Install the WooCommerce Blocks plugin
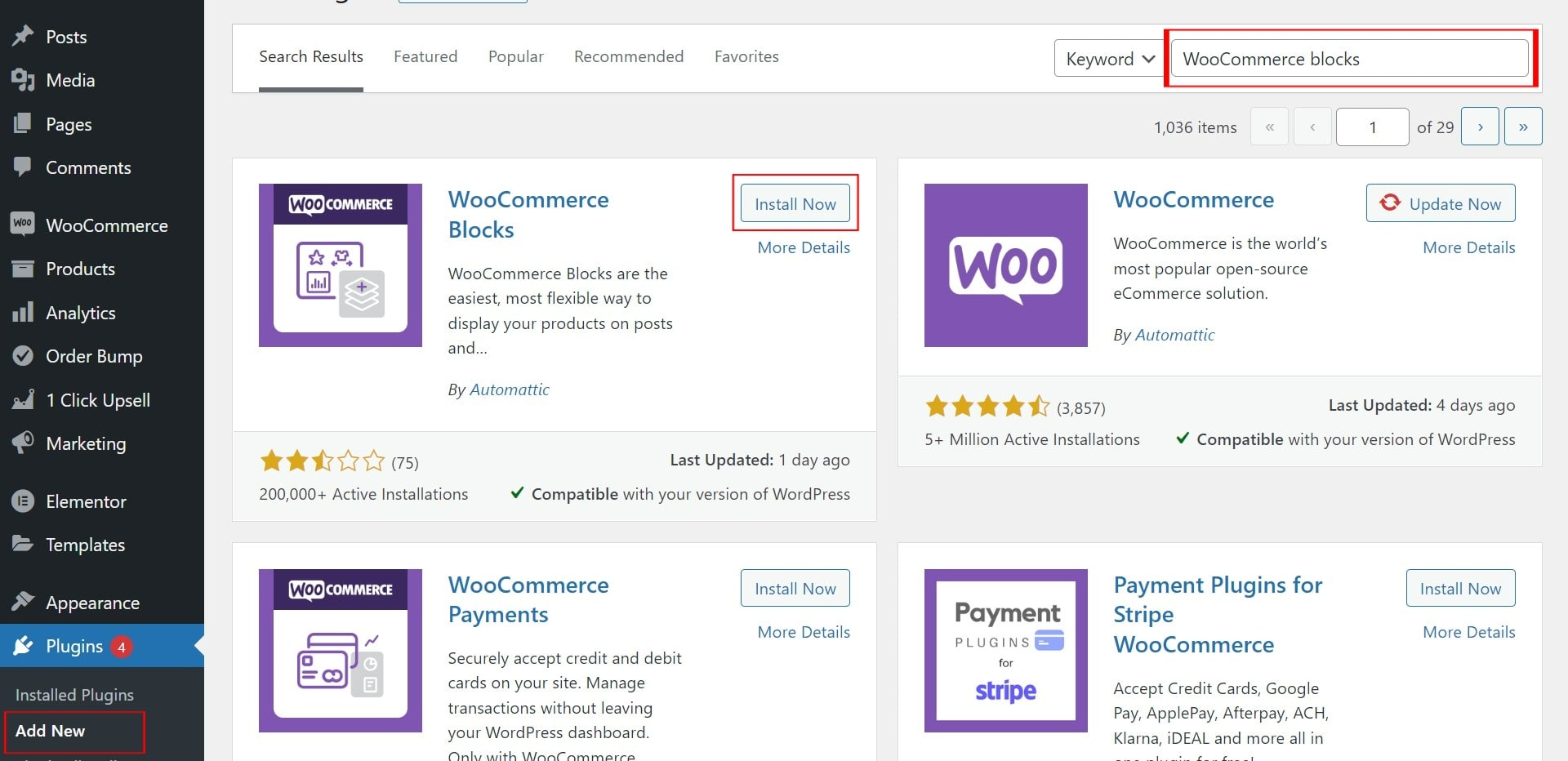The width and height of the screenshot is (1568, 761). click(795, 203)
